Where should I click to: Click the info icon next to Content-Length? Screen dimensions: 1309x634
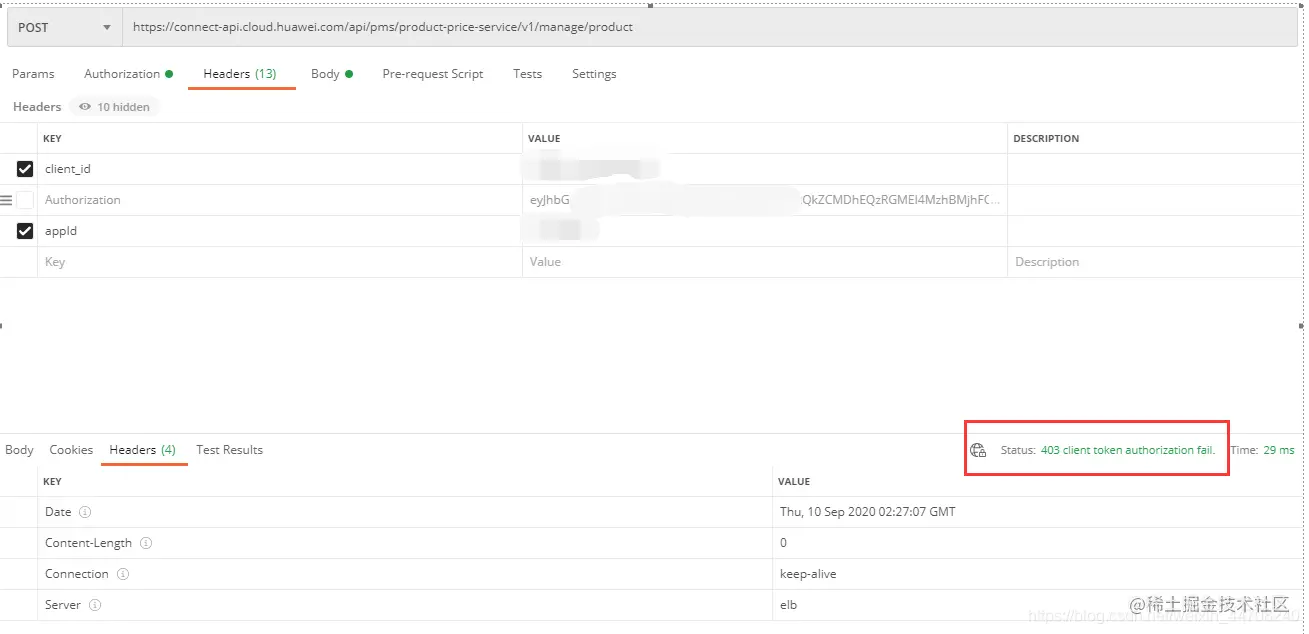point(146,543)
